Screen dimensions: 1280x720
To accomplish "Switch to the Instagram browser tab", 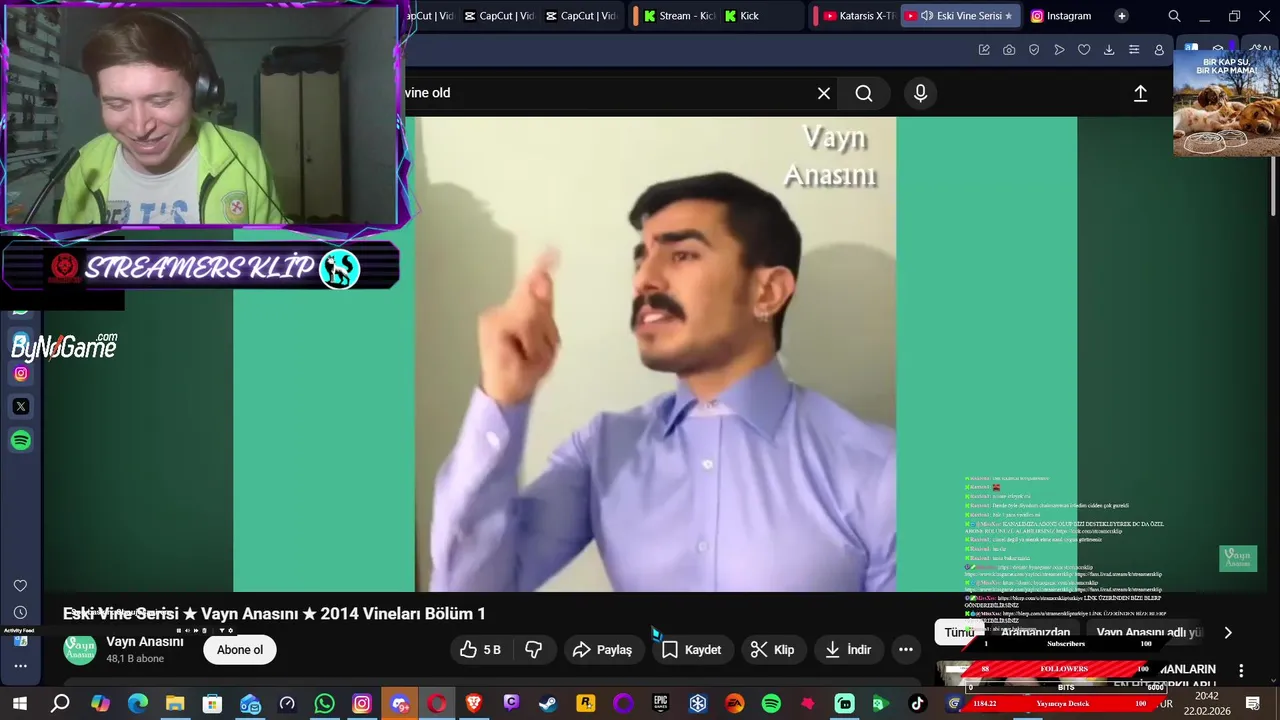I will pyautogui.click(x=1062, y=16).
